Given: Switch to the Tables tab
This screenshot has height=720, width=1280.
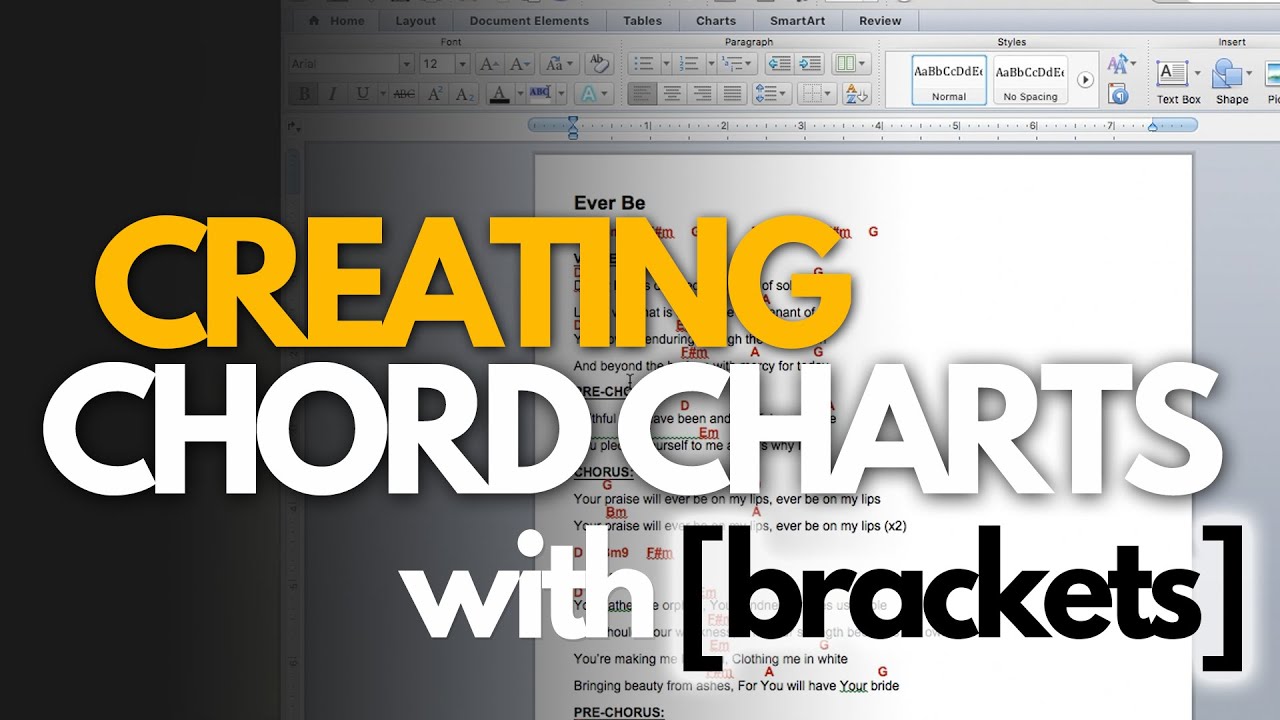Looking at the screenshot, I should coord(642,20).
